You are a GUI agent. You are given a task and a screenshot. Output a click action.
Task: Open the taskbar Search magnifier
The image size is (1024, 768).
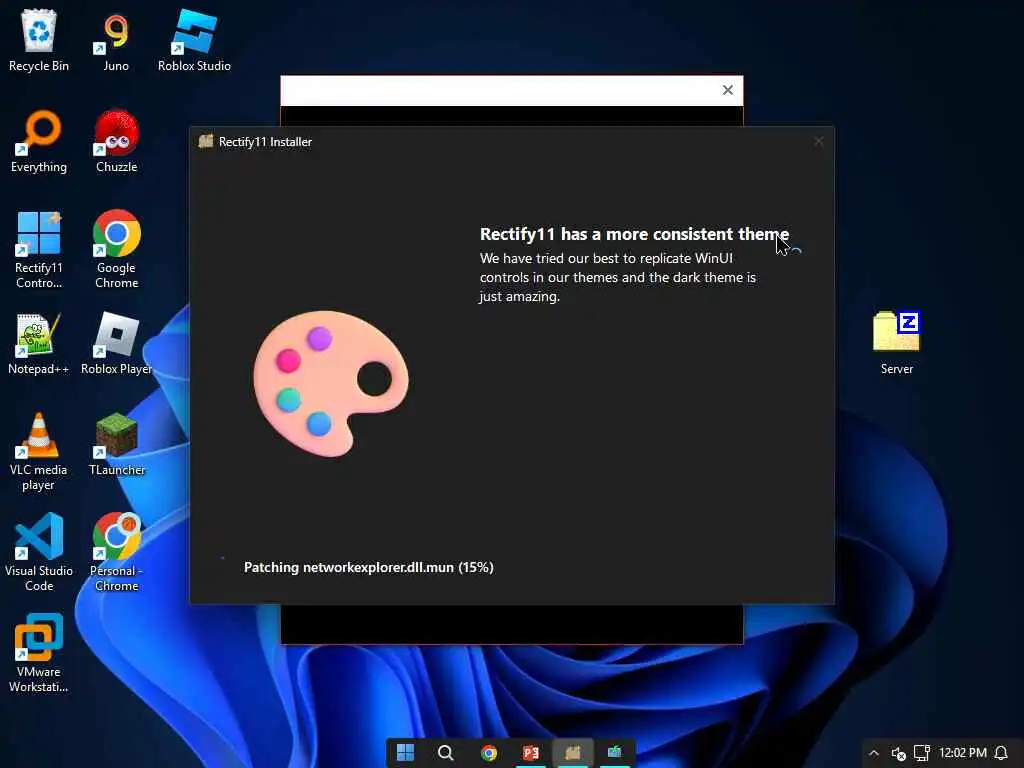tap(446, 753)
